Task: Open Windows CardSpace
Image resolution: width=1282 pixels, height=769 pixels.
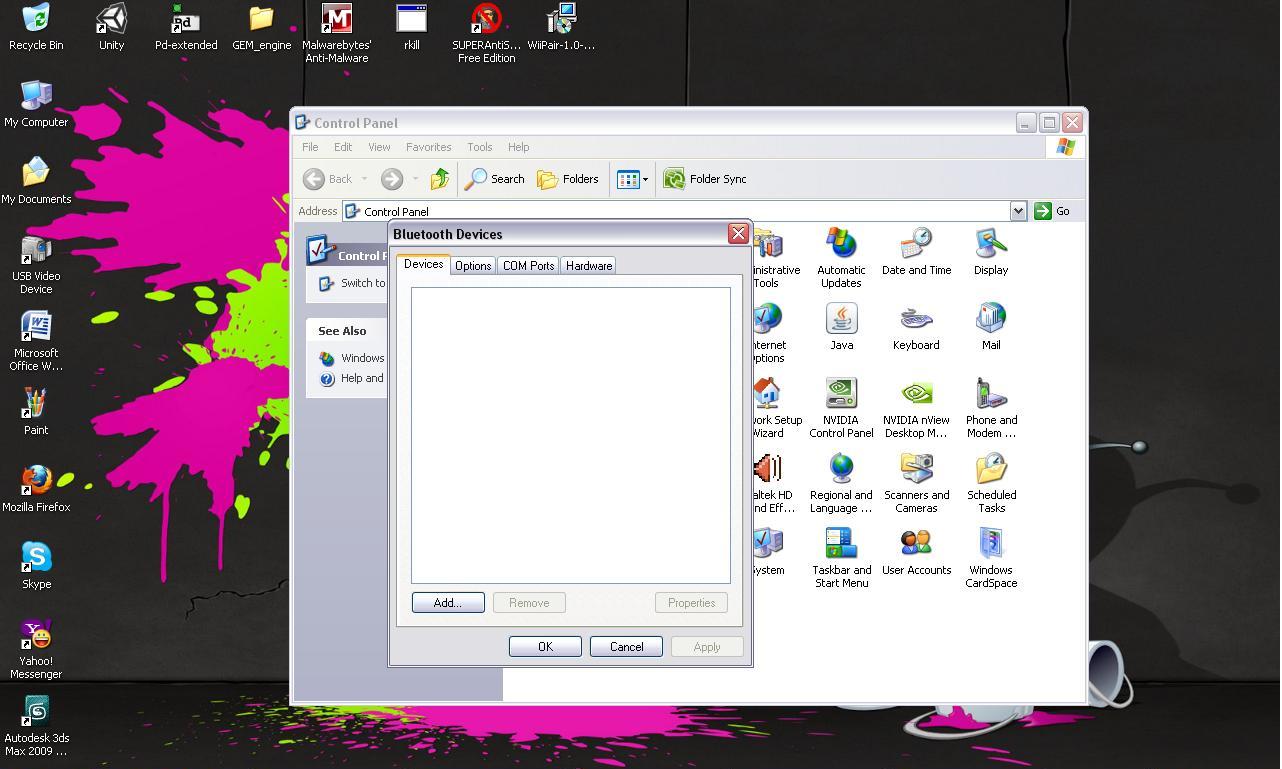Action: tap(990, 545)
